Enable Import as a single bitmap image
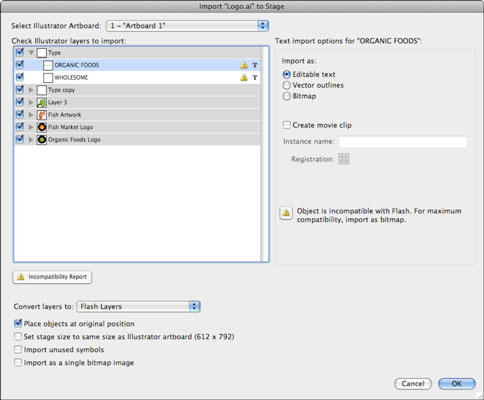This screenshot has height=400, width=484. [18, 362]
